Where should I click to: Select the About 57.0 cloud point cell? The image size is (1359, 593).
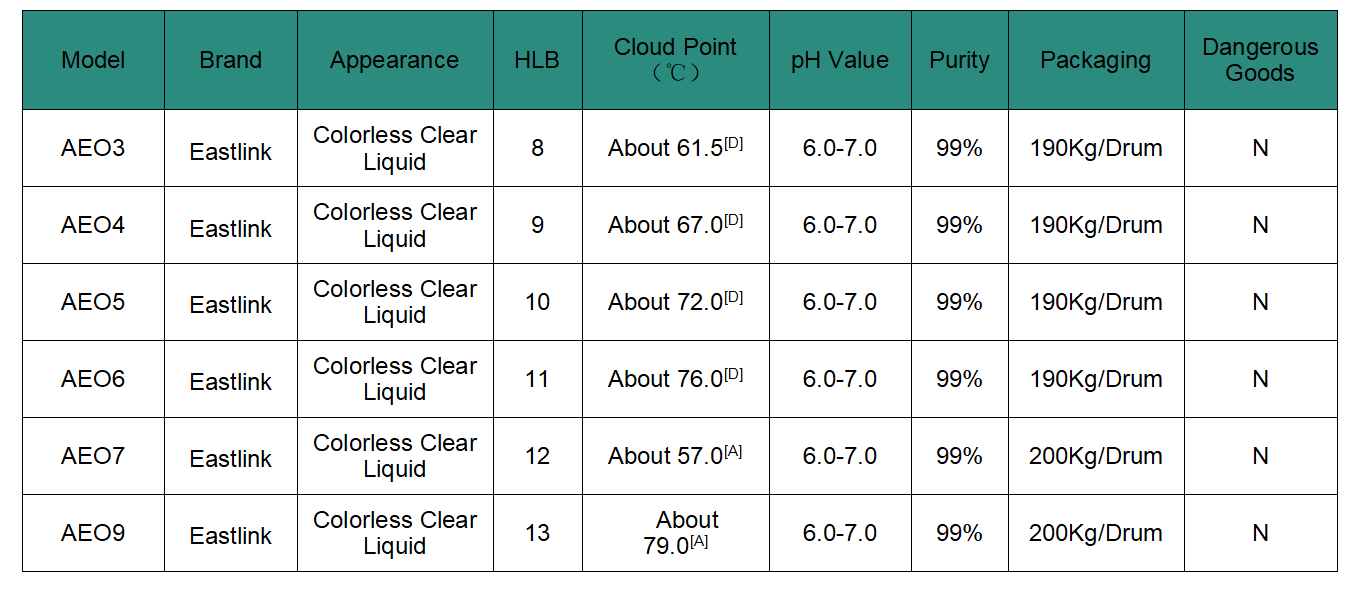coord(676,456)
